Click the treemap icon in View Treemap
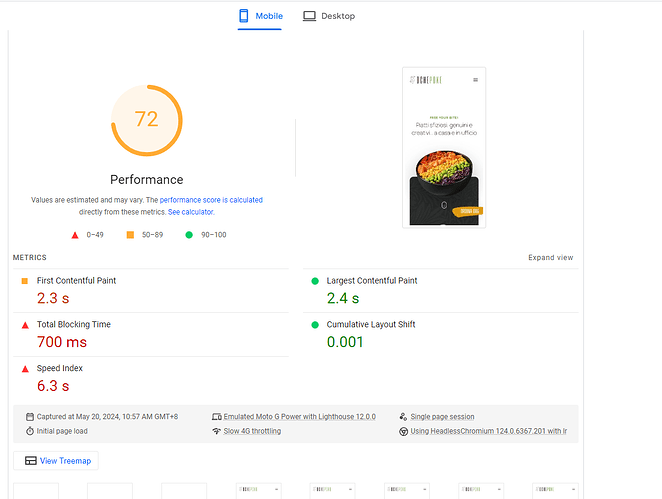 [x=30, y=461]
